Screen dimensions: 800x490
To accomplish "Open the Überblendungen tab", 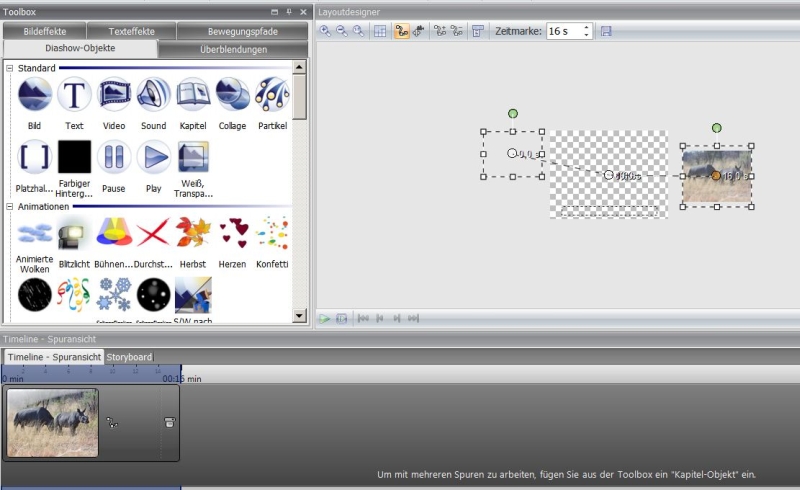I will pos(231,49).
